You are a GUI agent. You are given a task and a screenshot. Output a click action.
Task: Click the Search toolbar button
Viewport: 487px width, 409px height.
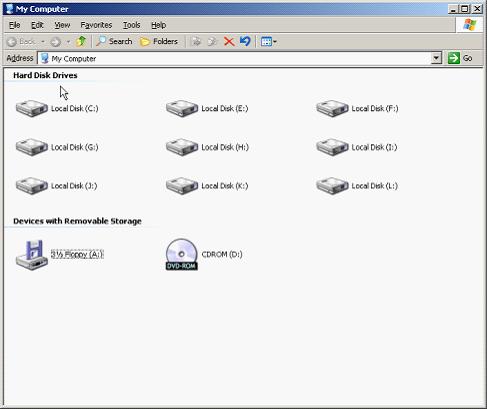coord(114,41)
